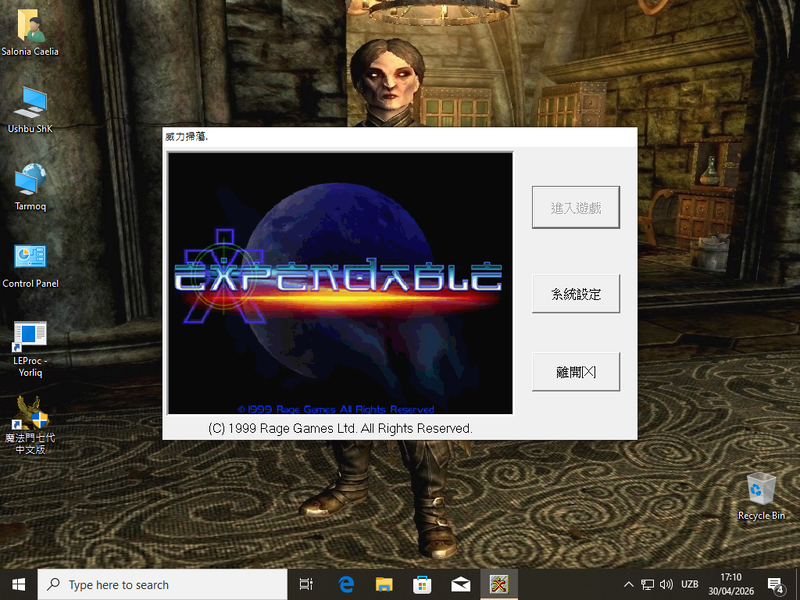Switch the UZB input language indicator

click(689, 585)
